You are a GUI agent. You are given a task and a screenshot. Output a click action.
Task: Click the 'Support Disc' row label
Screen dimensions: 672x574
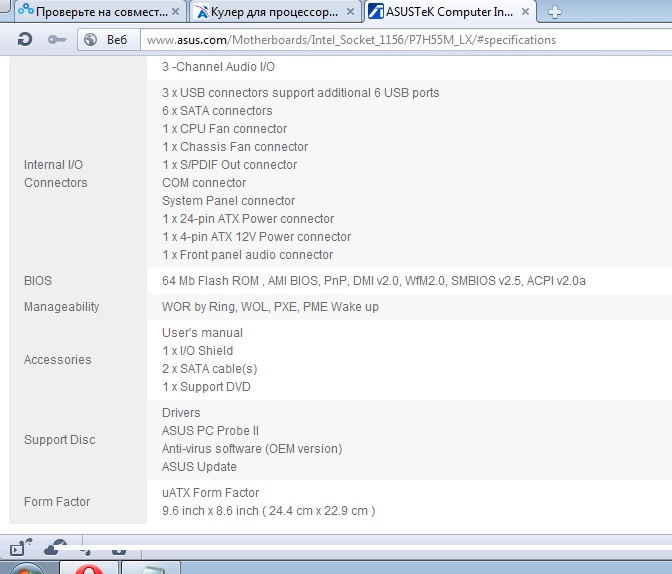coord(60,440)
